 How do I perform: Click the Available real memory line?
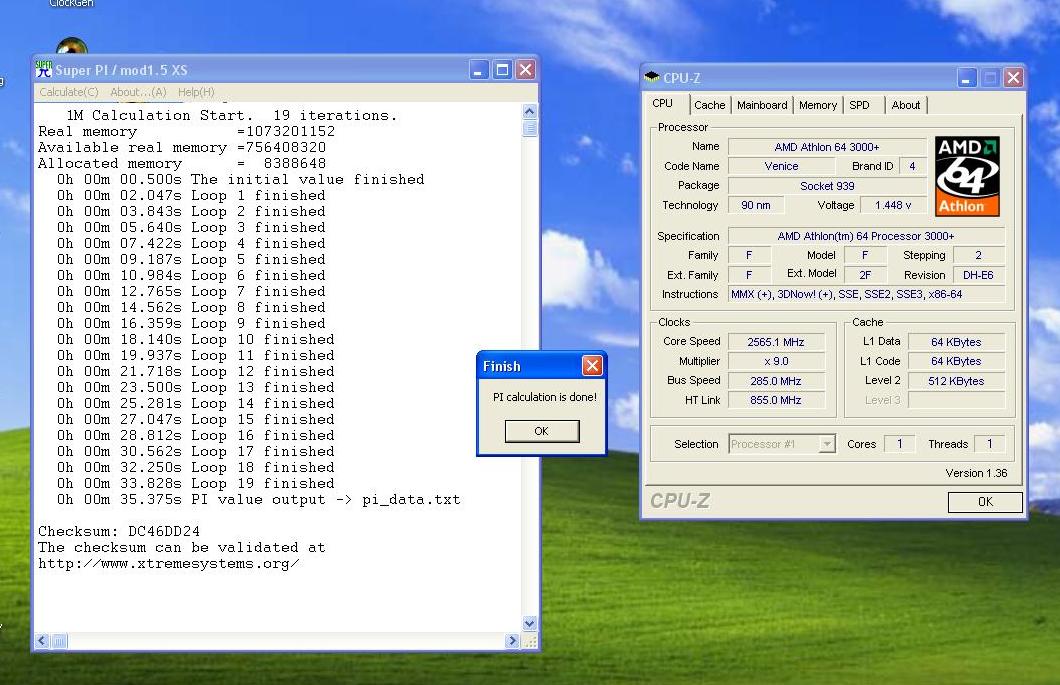point(182,147)
